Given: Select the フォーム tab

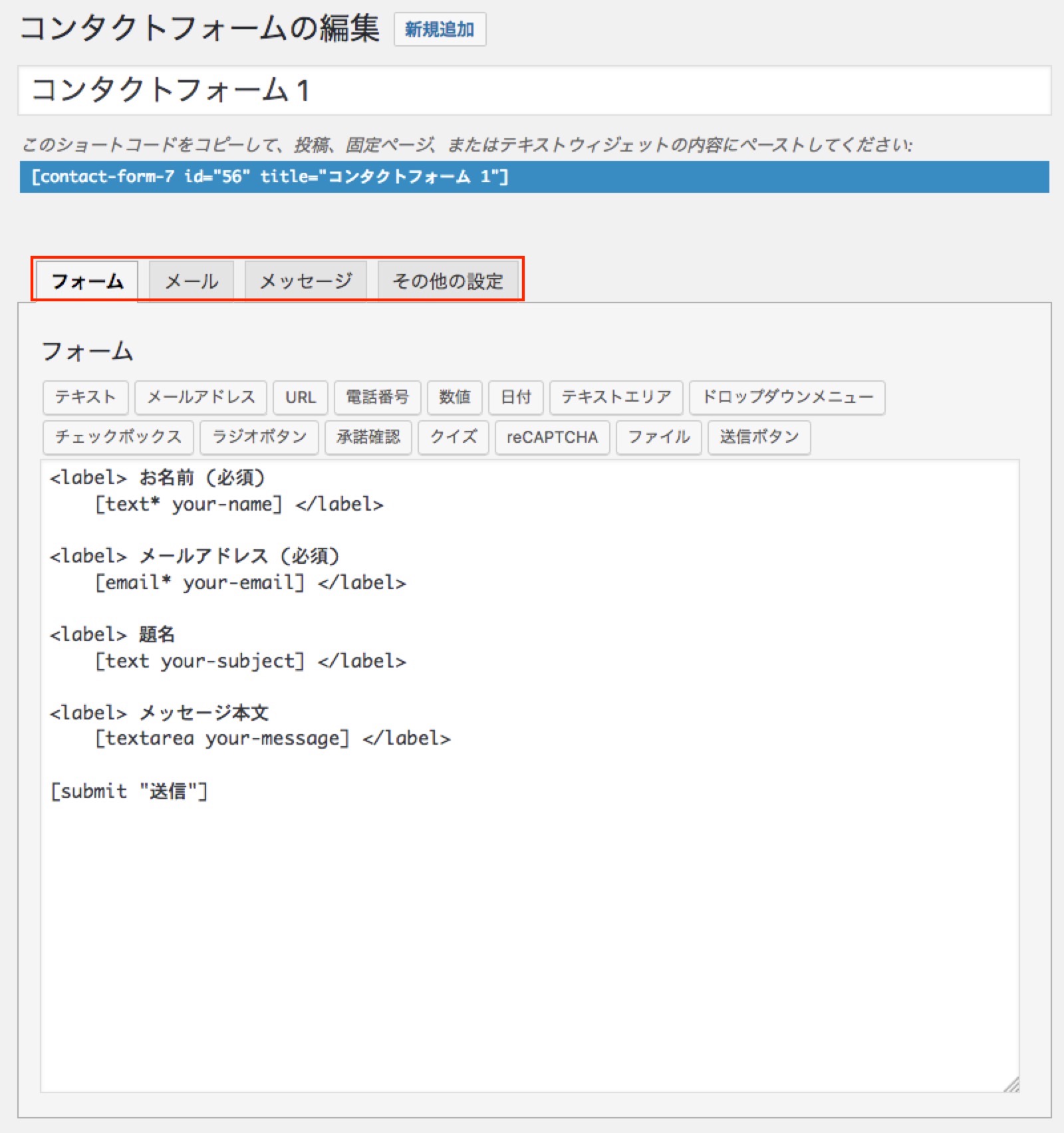Looking at the screenshot, I should click(x=87, y=281).
